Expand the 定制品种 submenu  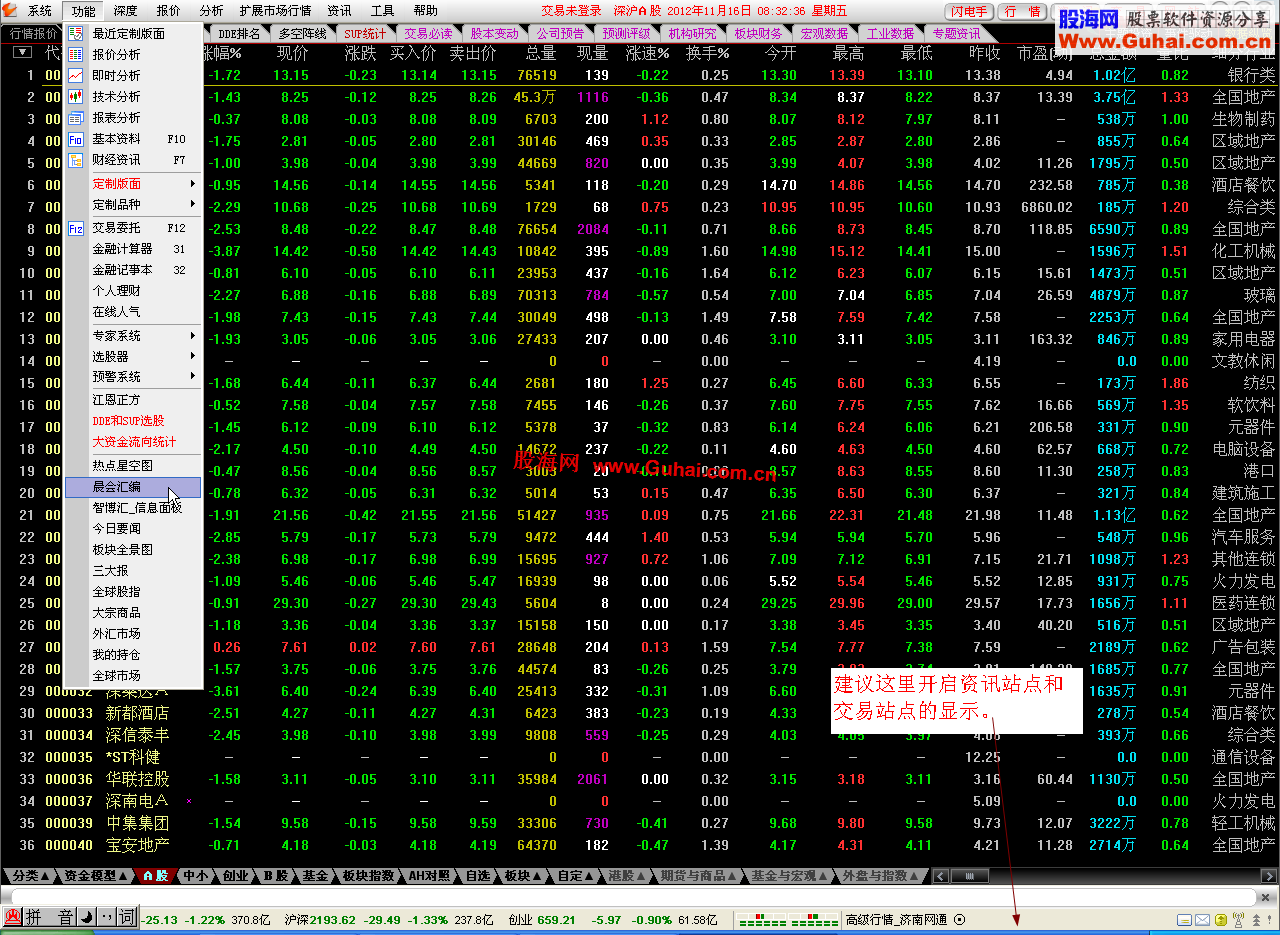(132, 204)
